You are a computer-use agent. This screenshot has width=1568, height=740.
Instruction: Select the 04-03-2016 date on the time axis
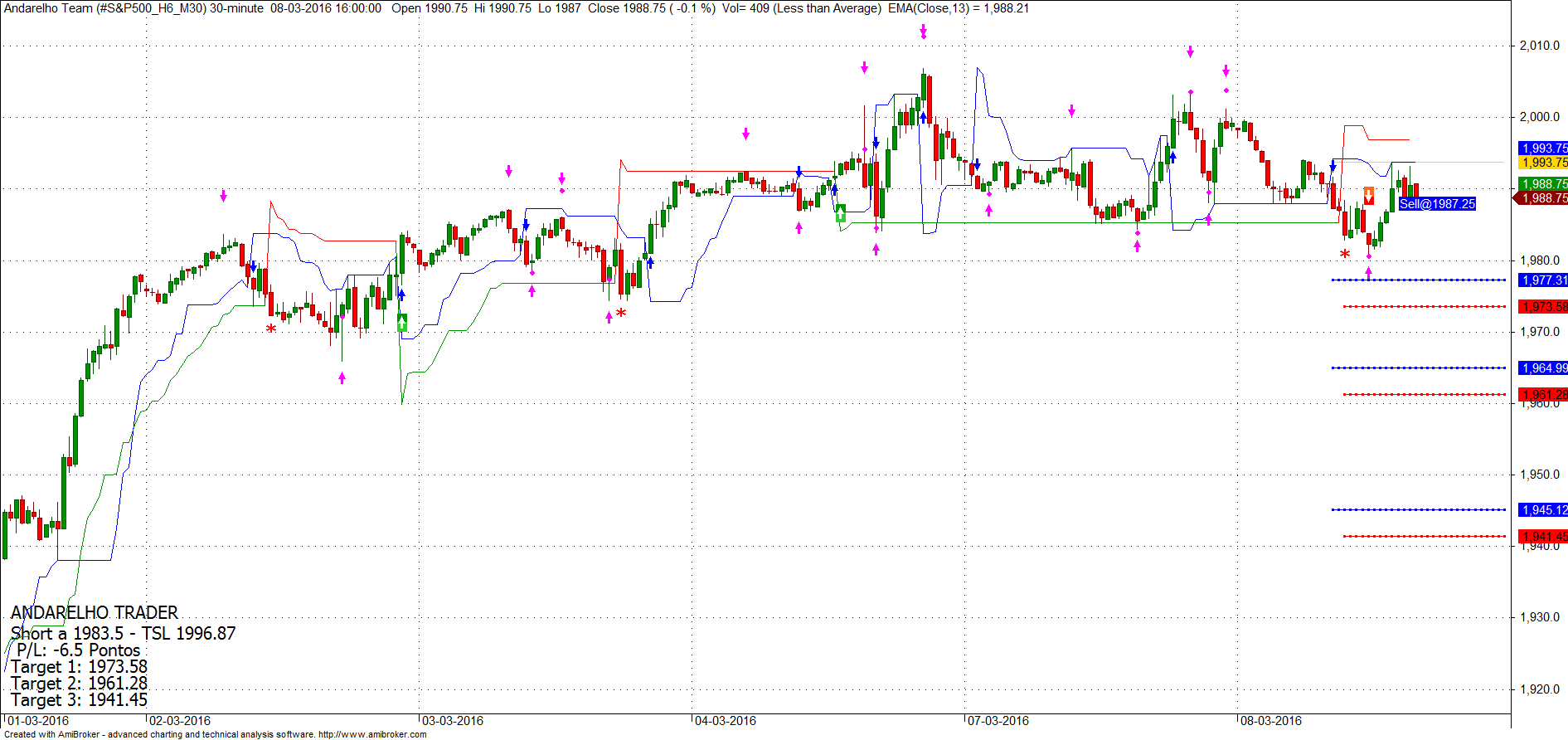coord(726,721)
